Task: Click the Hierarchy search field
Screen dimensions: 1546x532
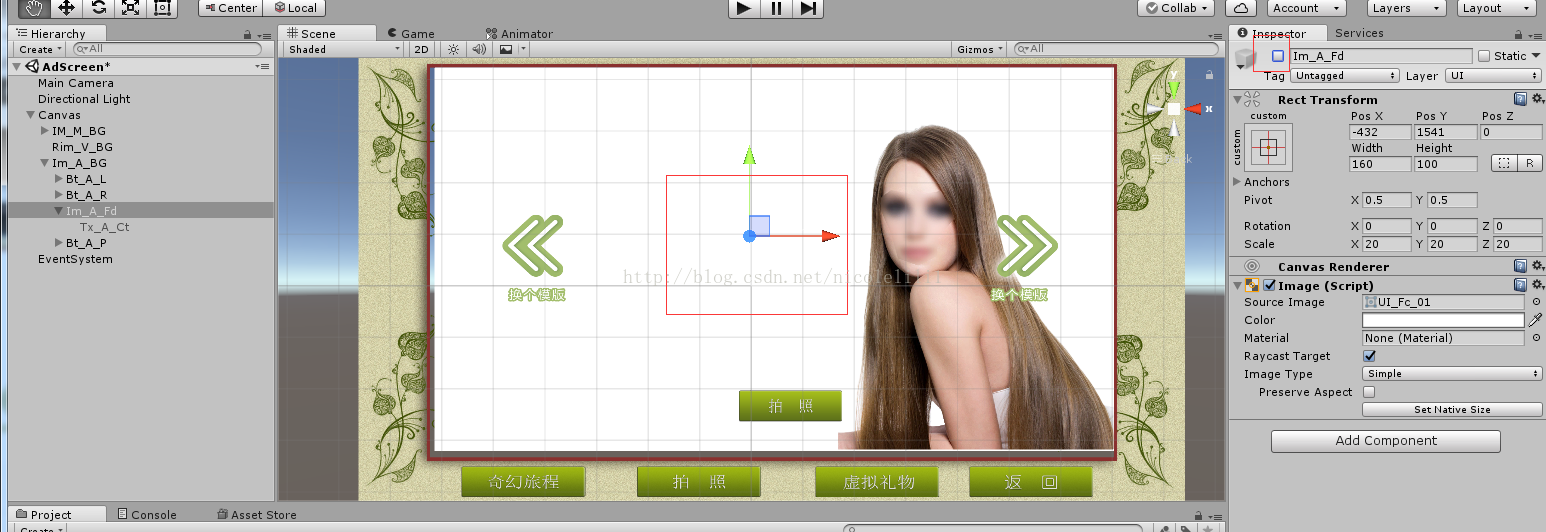Action: tap(167, 49)
